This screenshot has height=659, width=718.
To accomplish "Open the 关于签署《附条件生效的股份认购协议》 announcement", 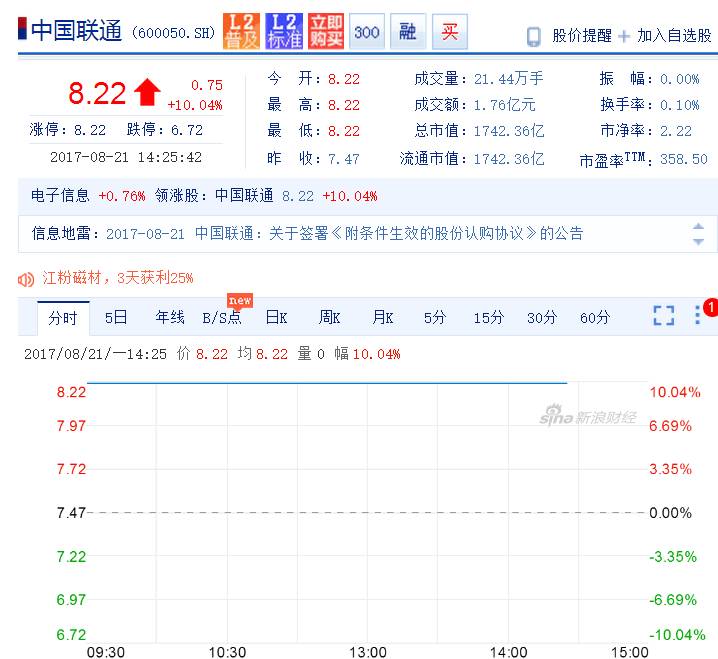I will click(x=389, y=234).
